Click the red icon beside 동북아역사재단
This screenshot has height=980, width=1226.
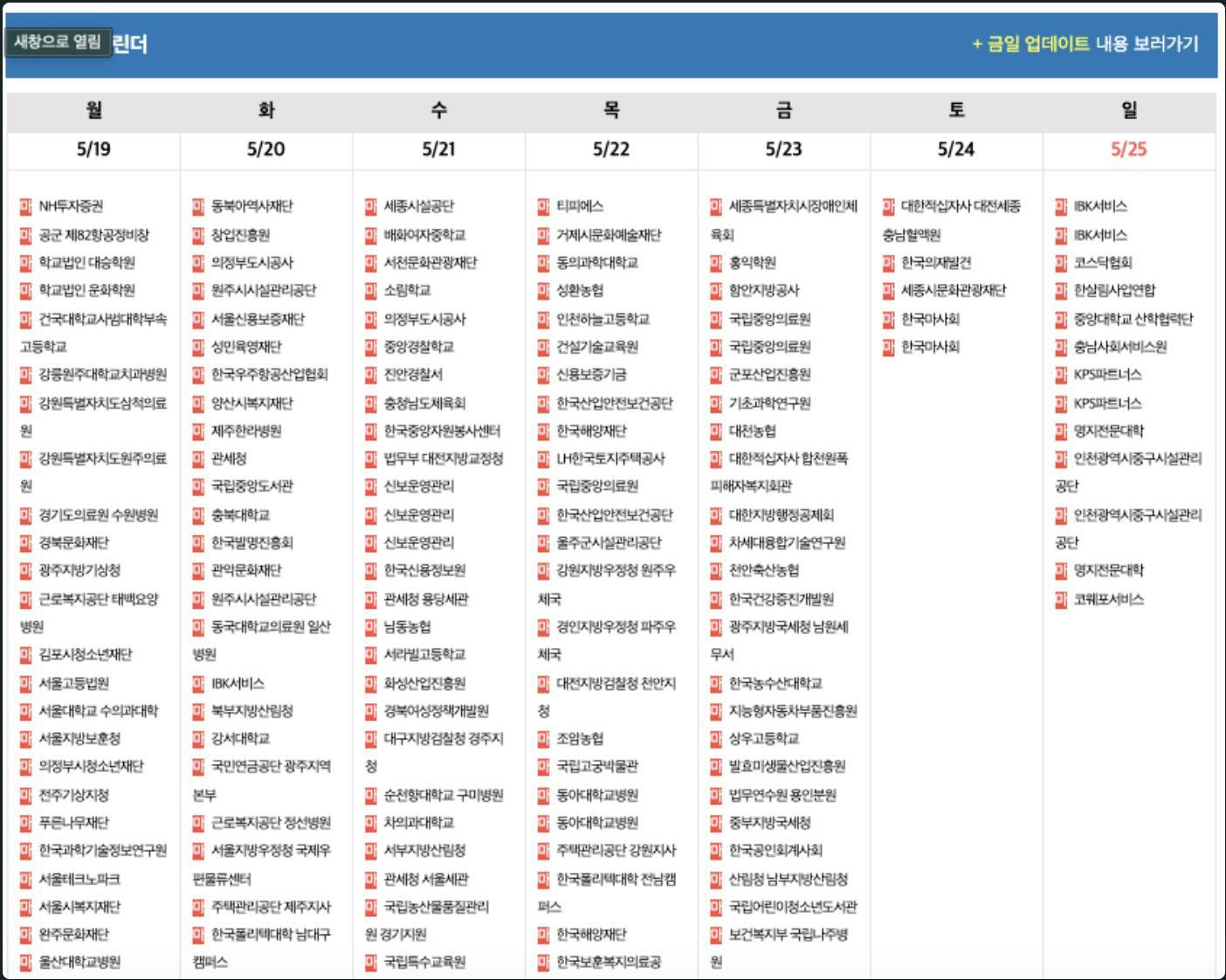point(199,207)
